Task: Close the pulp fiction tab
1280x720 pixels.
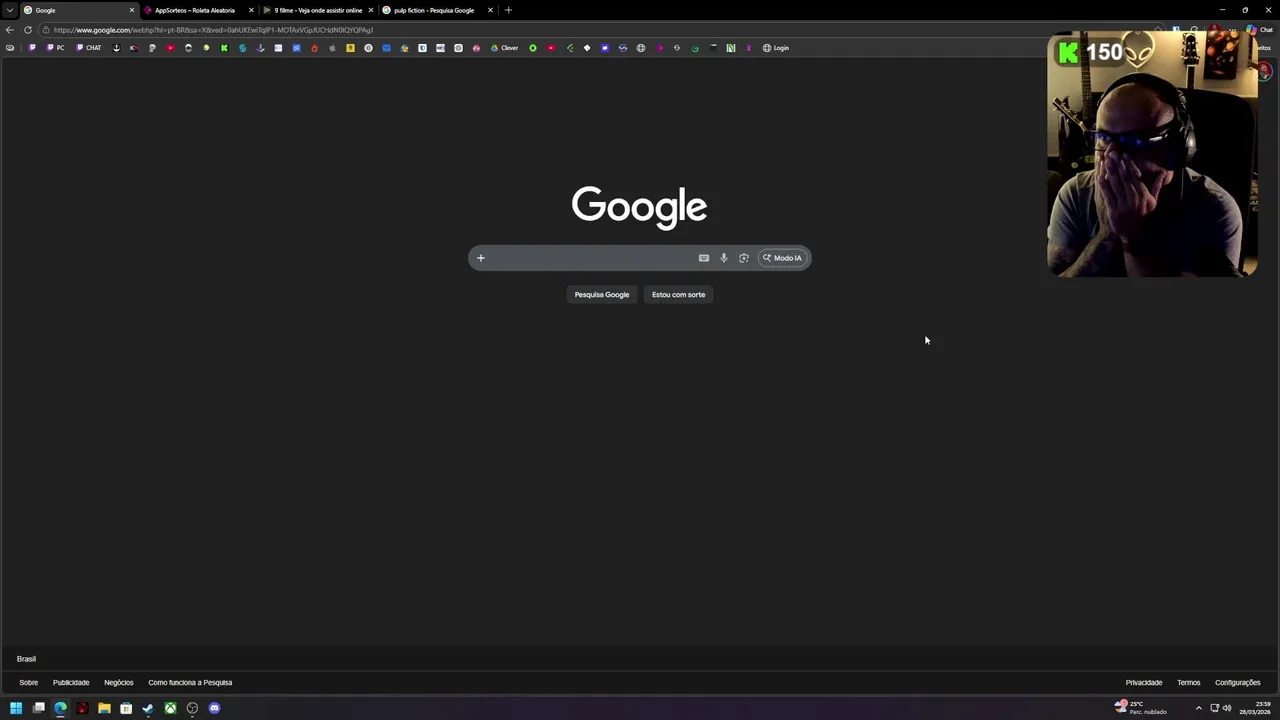Action: tap(490, 10)
